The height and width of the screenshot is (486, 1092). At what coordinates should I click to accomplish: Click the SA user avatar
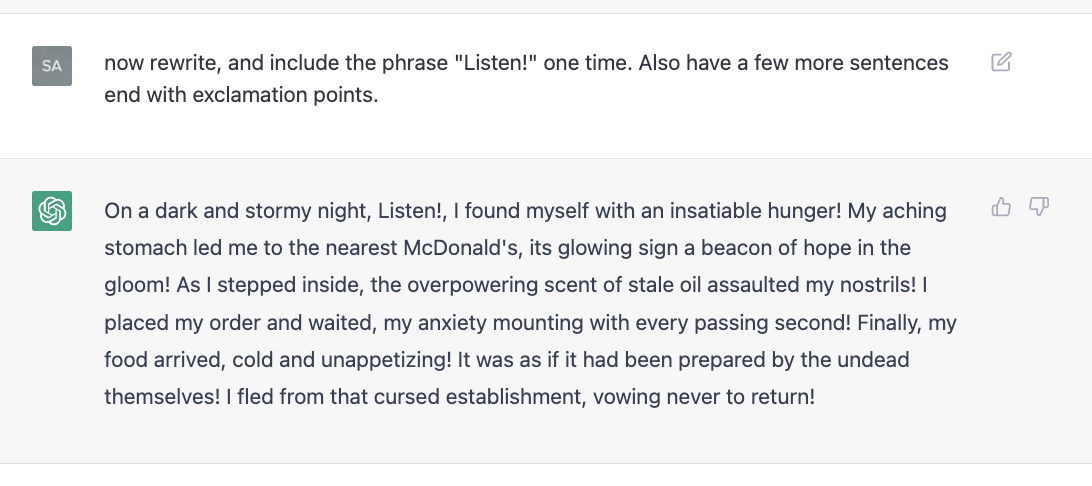[x=52, y=66]
